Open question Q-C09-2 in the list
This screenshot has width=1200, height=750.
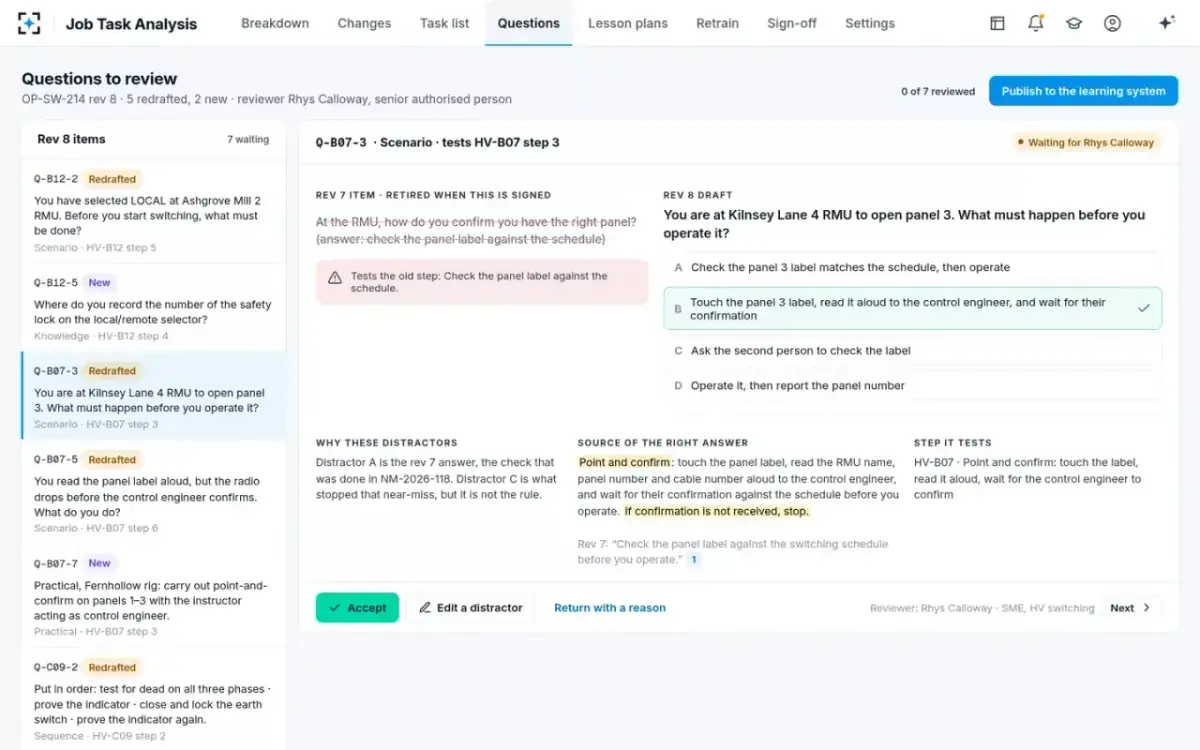(154, 699)
